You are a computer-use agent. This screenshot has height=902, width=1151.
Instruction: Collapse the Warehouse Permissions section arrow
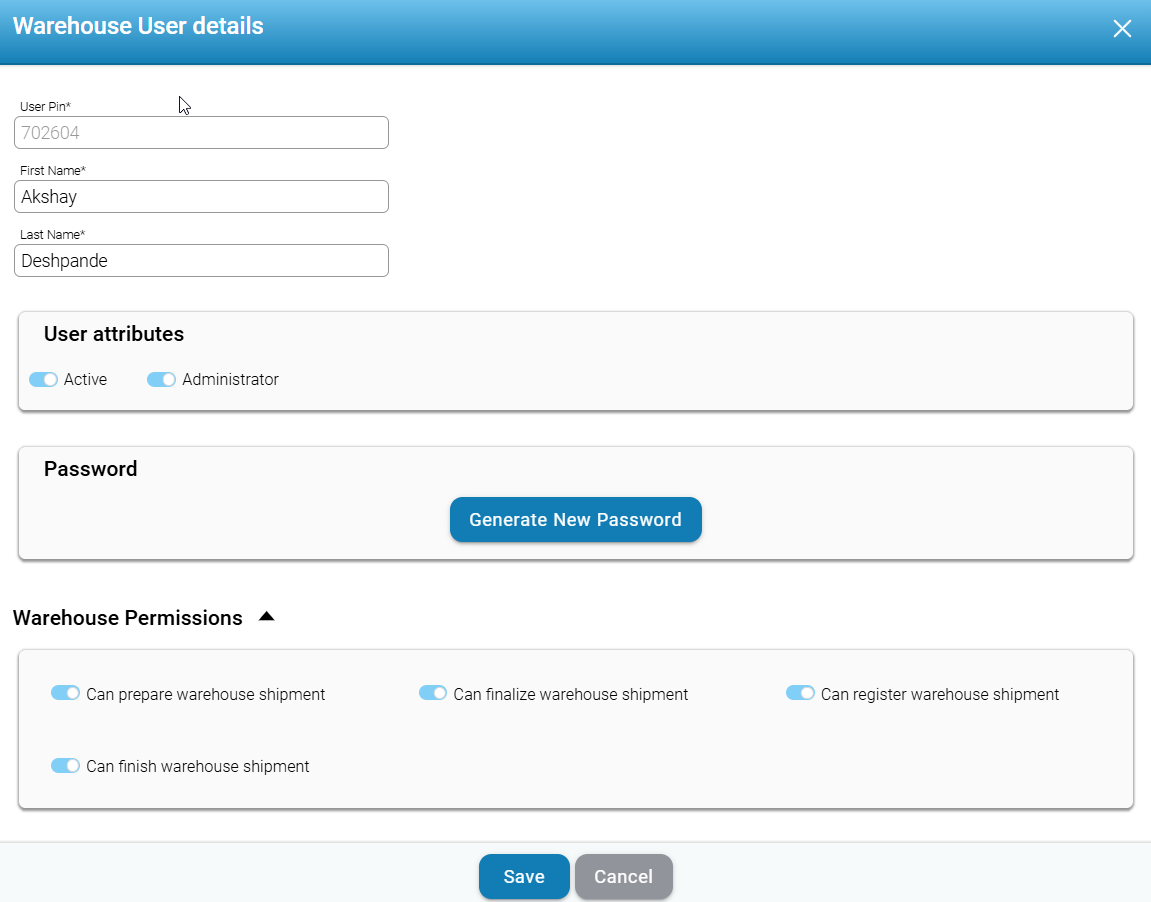(266, 617)
